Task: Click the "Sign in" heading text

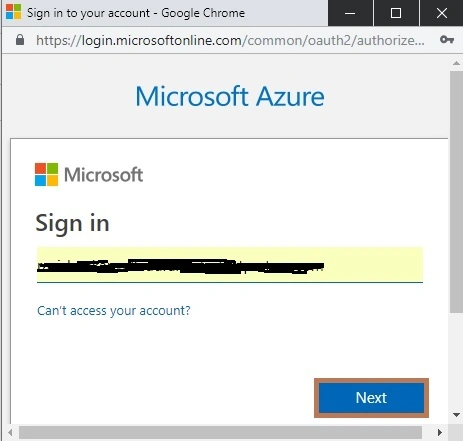Action: 72,223
